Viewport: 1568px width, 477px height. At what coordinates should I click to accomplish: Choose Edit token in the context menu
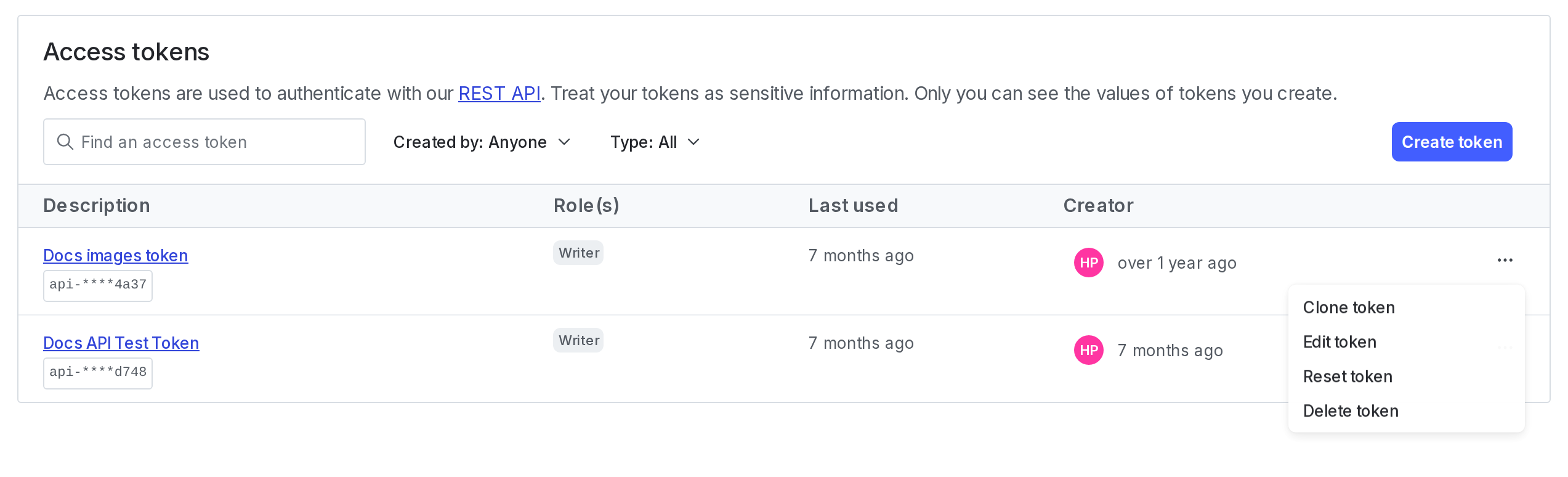[1340, 341]
